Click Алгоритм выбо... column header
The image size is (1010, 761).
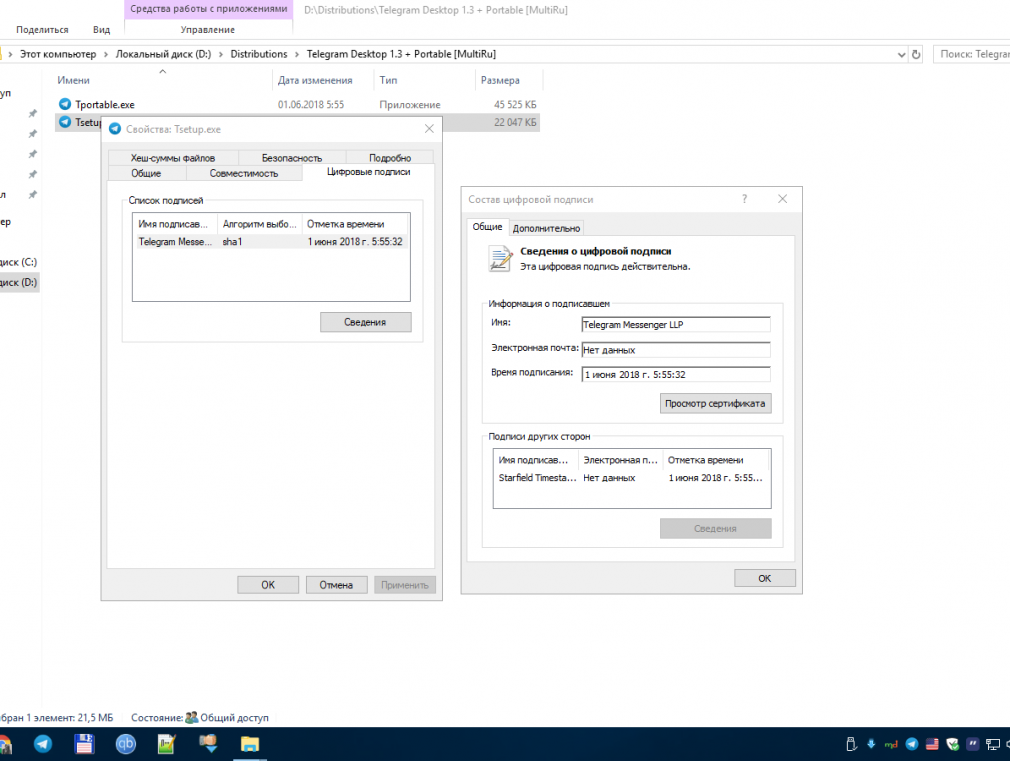[259, 224]
